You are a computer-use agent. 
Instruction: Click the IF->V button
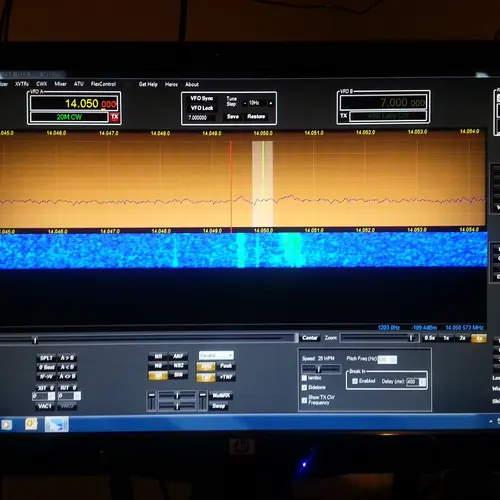(x=46, y=377)
